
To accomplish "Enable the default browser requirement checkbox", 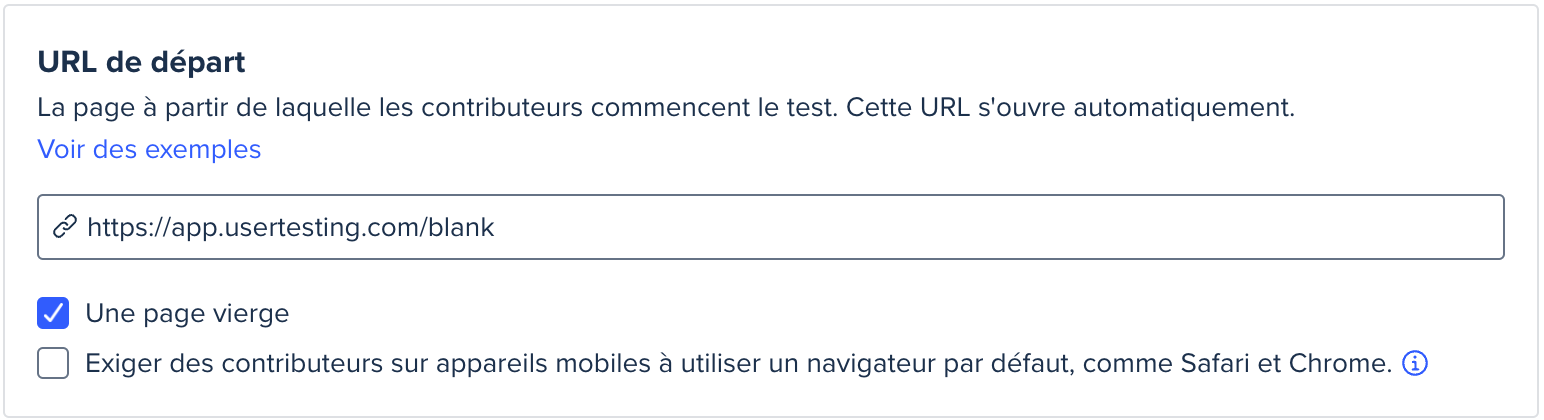I will click(x=53, y=363).
